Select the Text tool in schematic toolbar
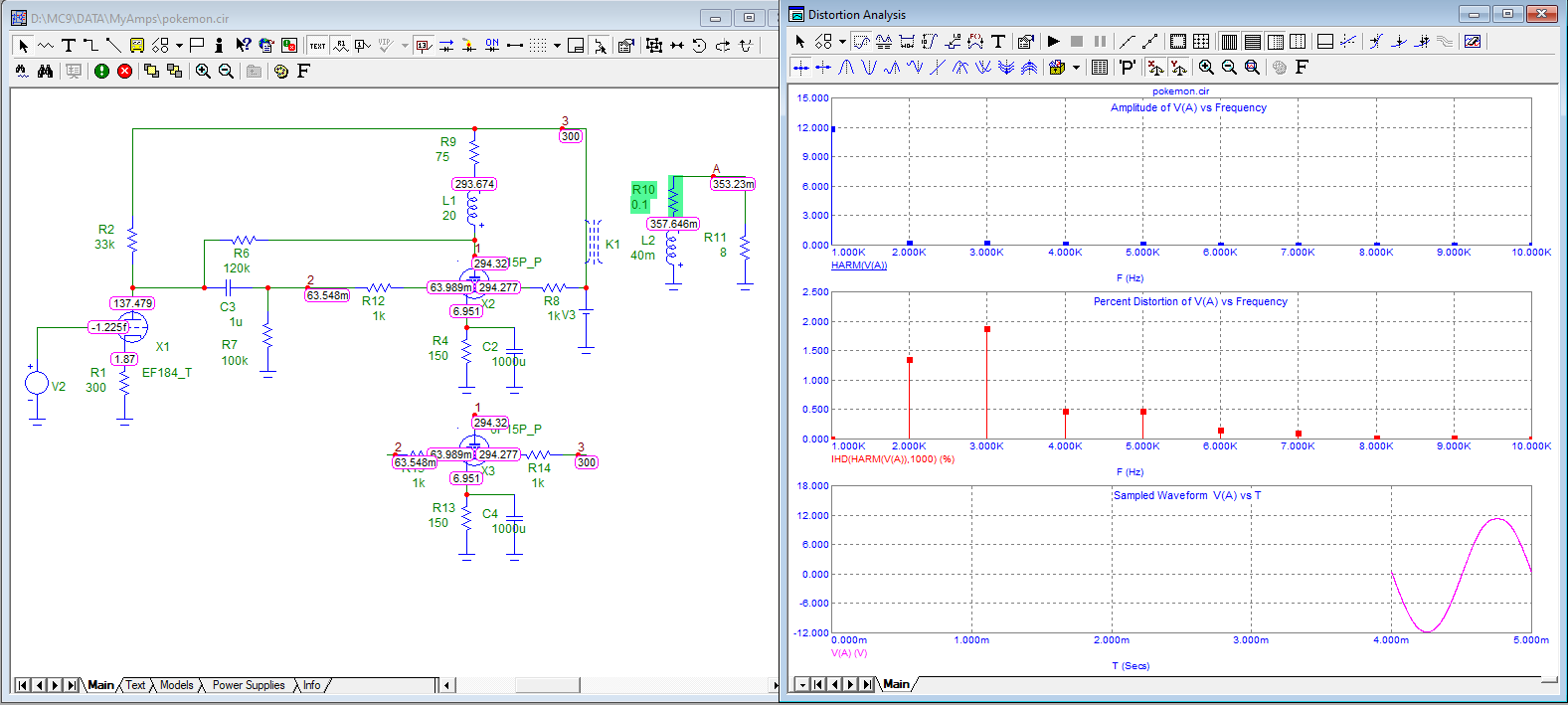Viewport: 1568px width, 705px height. 69,46
